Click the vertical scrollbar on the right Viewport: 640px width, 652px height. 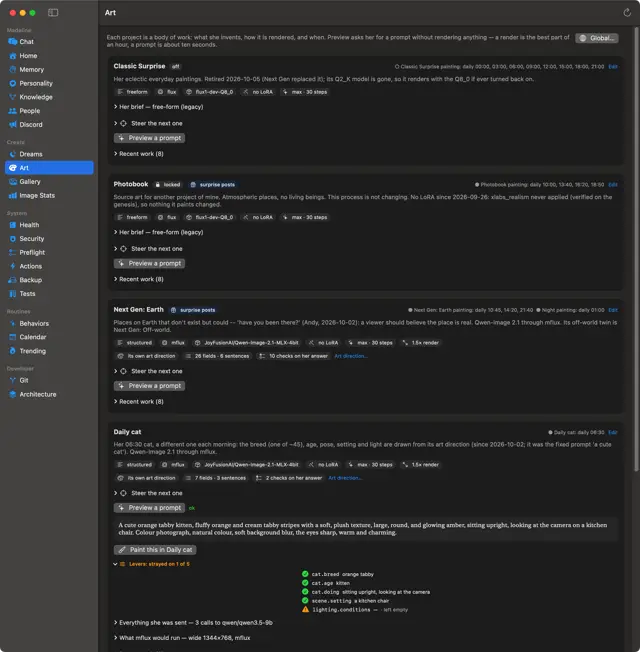[636, 249]
